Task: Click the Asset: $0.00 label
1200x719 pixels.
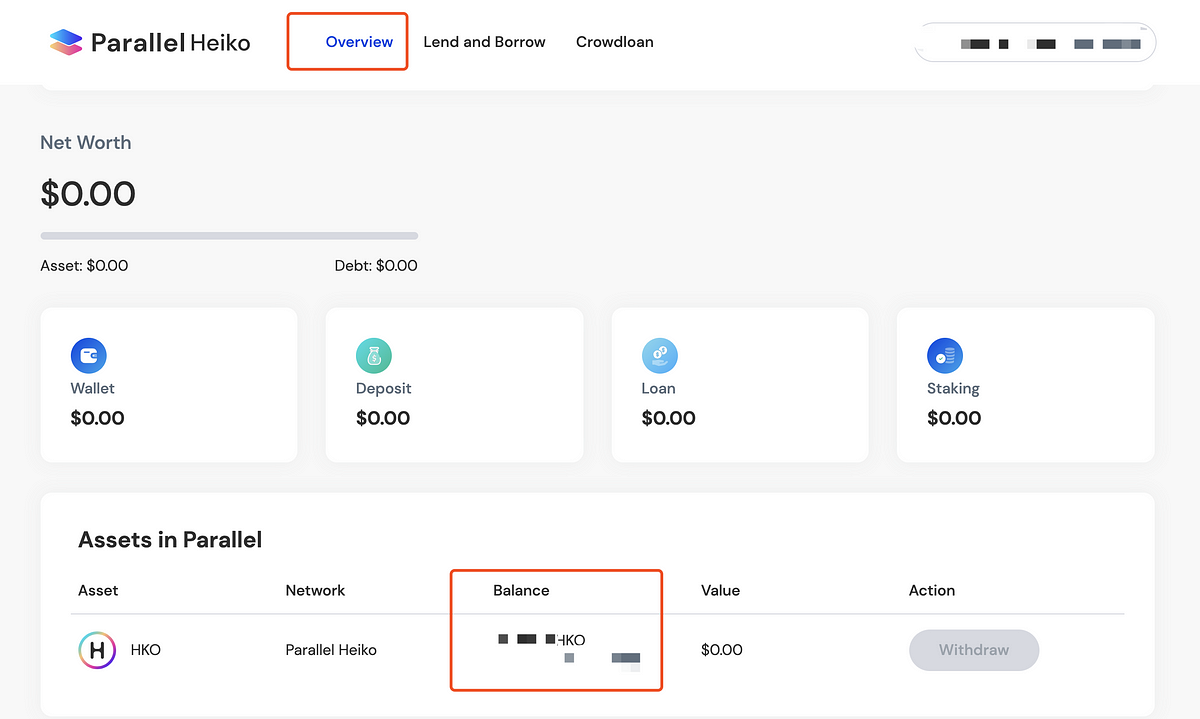Action: (x=84, y=266)
